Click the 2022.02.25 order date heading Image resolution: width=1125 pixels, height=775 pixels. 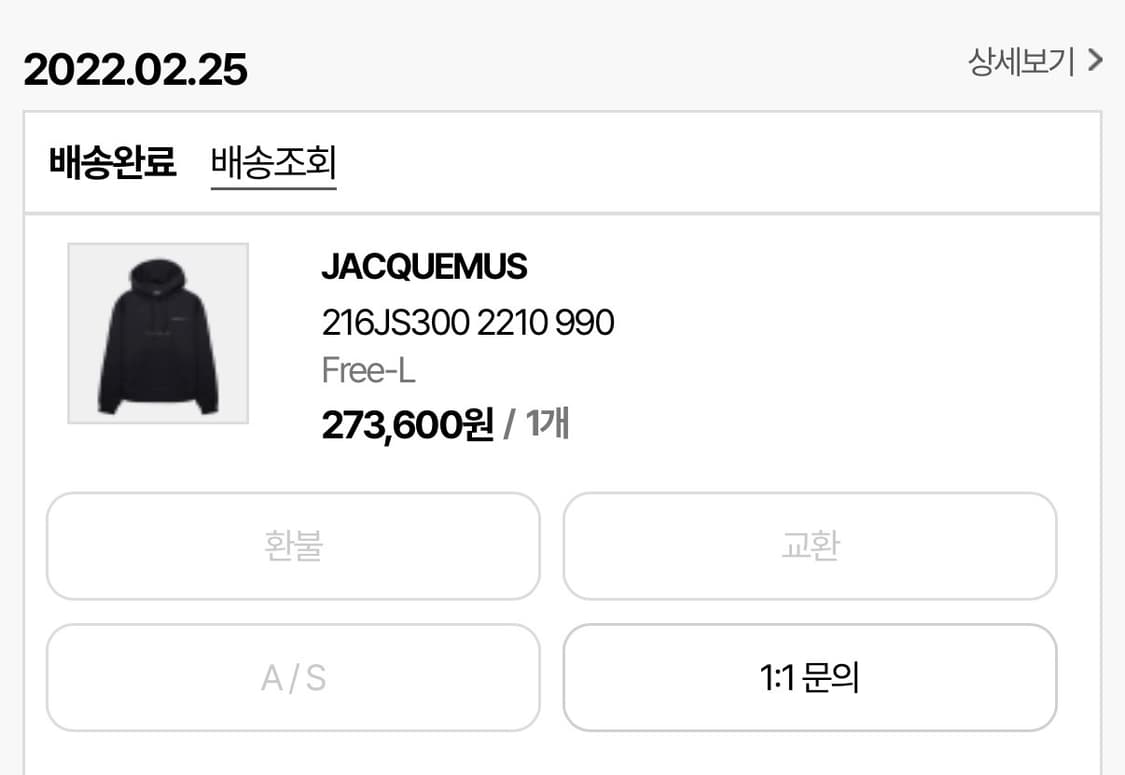tap(135, 70)
